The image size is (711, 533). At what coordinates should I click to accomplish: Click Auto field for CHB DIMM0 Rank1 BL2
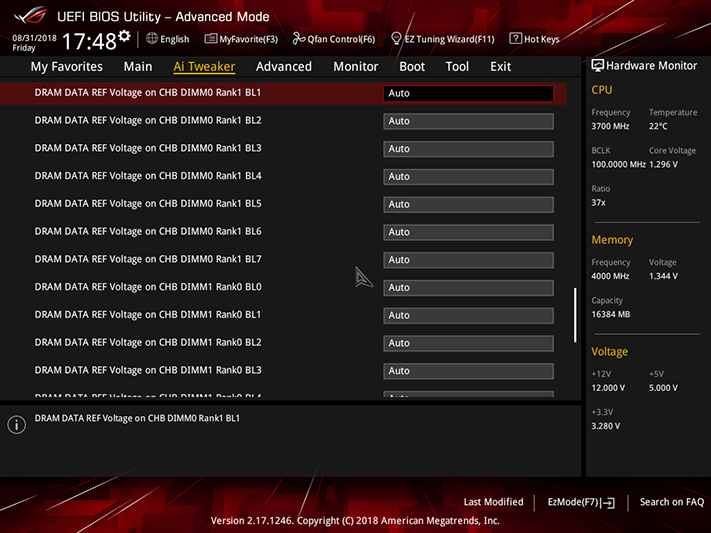click(468, 121)
